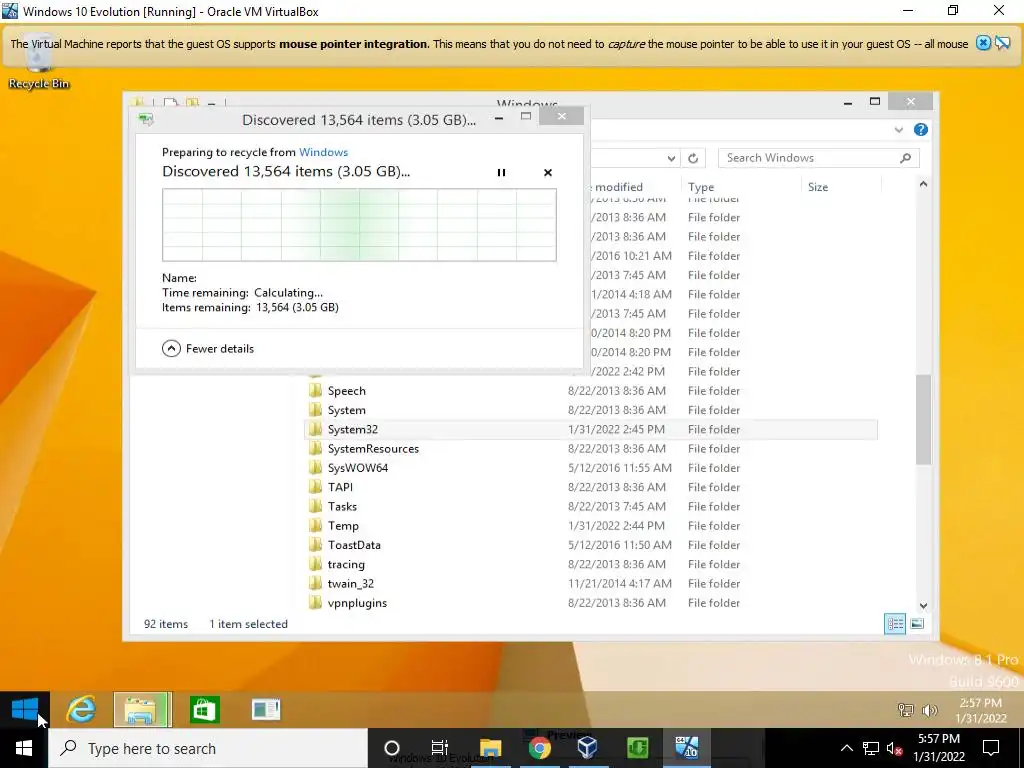
Task: Pause the recycle operation
Action: (x=501, y=172)
